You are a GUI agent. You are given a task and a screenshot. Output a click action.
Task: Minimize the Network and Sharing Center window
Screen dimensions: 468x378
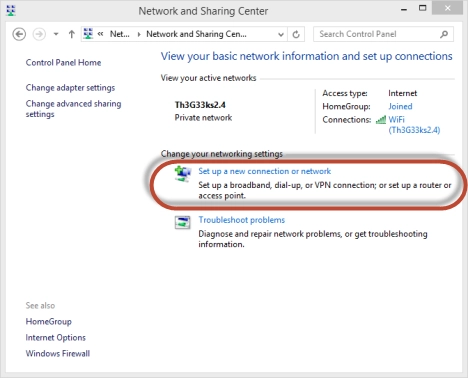coord(404,9)
